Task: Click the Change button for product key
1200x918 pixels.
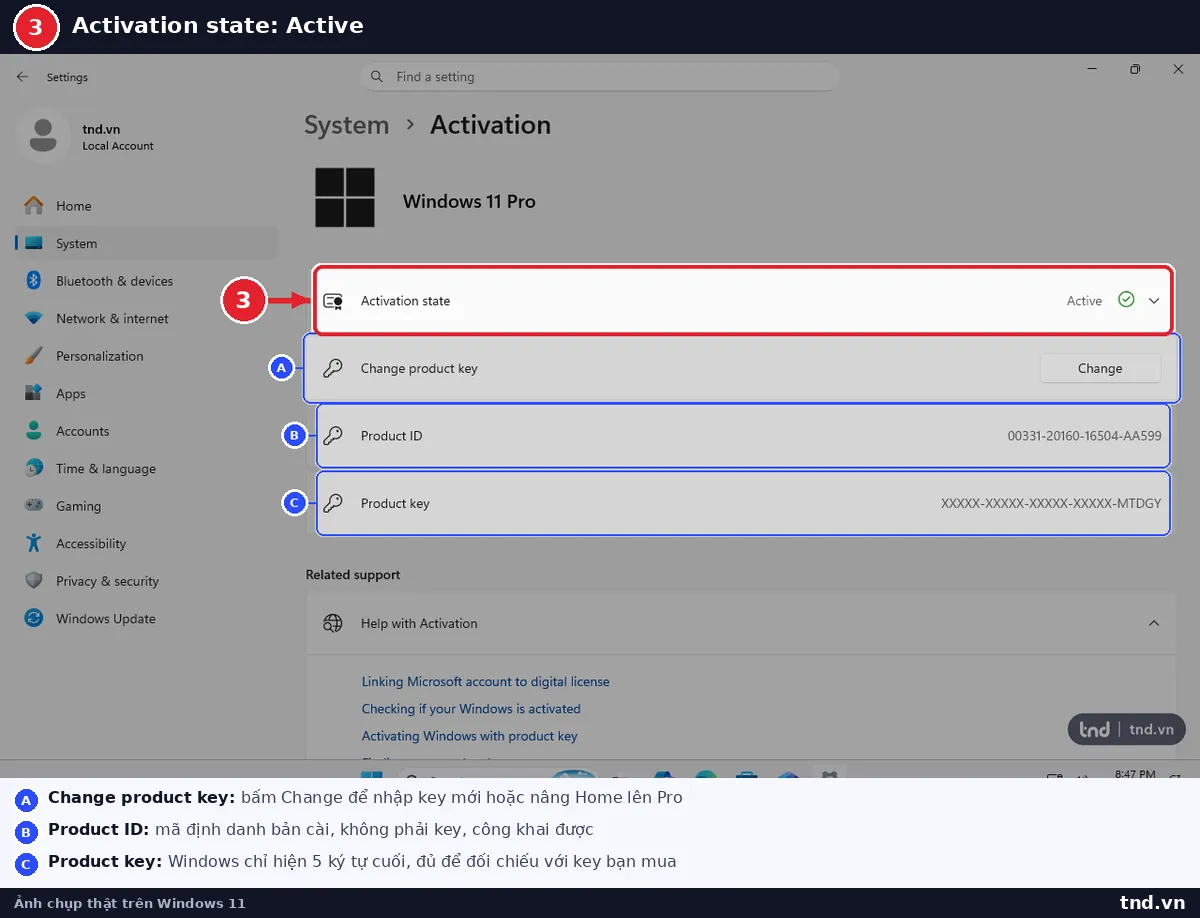Action: pos(1100,368)
